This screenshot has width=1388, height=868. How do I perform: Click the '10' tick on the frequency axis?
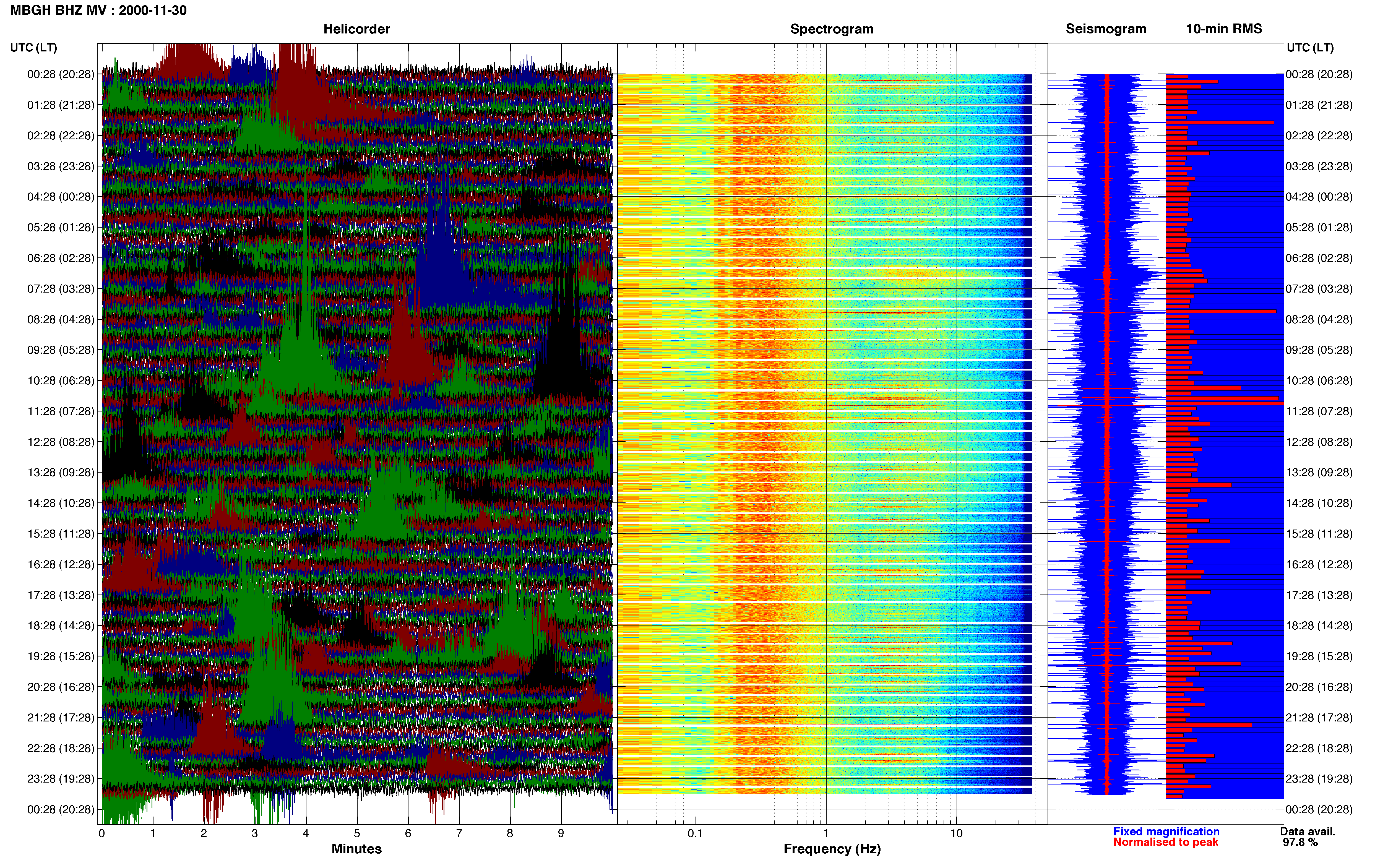pos(956,833)
